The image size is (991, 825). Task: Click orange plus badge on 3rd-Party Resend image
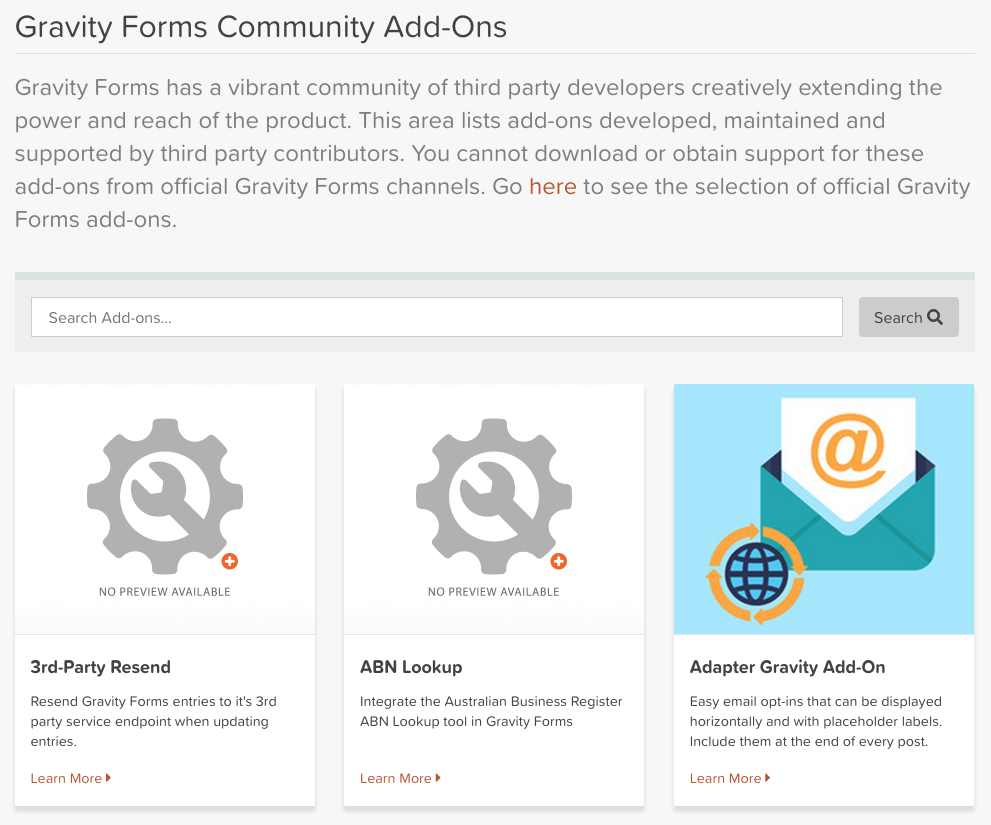[x=229, y=561]
